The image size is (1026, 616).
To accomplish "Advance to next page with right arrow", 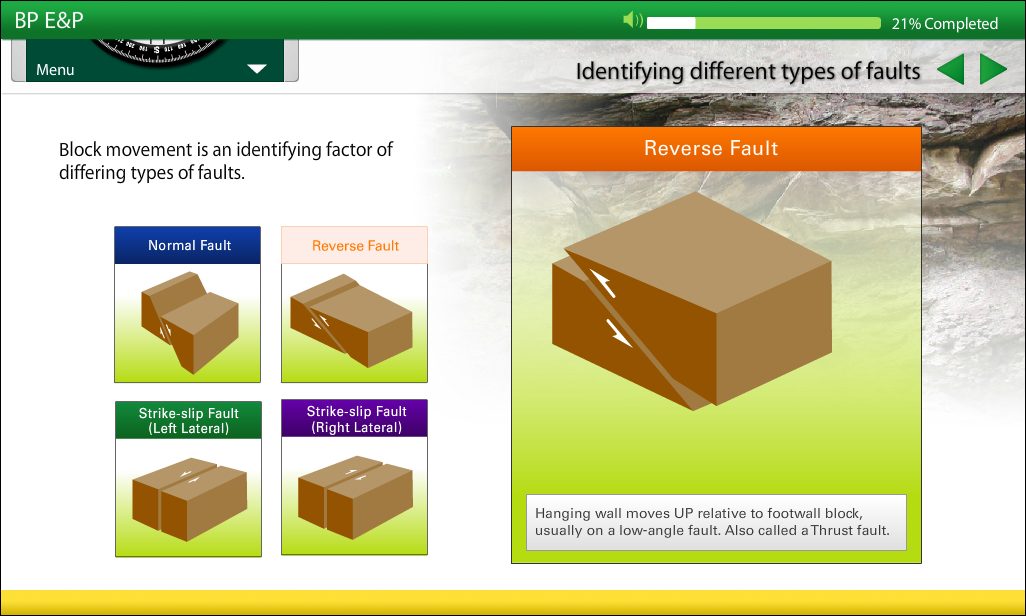I will [993, 70].
